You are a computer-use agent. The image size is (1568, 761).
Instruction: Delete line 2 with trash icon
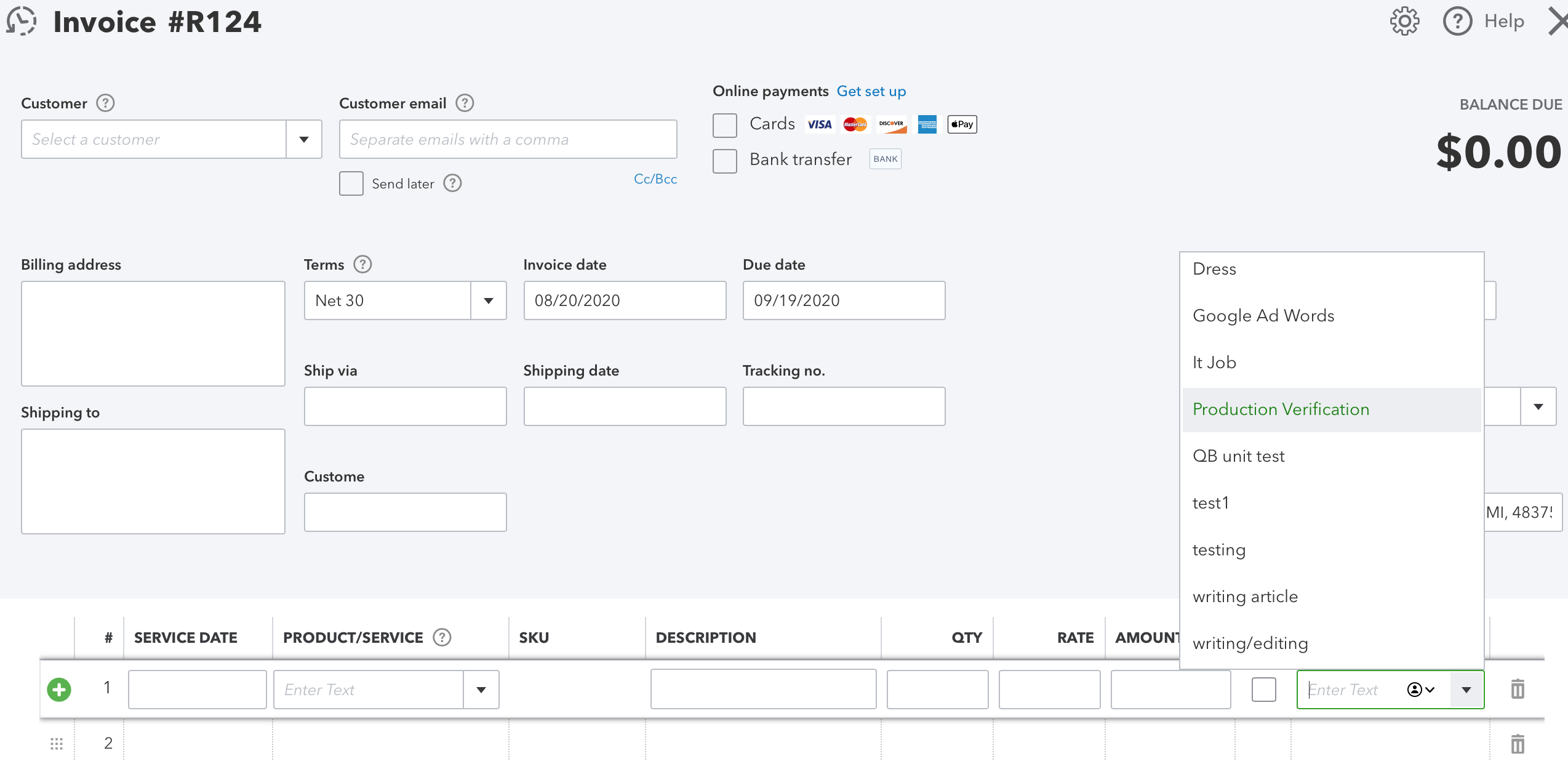pyautogui.click(x=1518, y=744)
